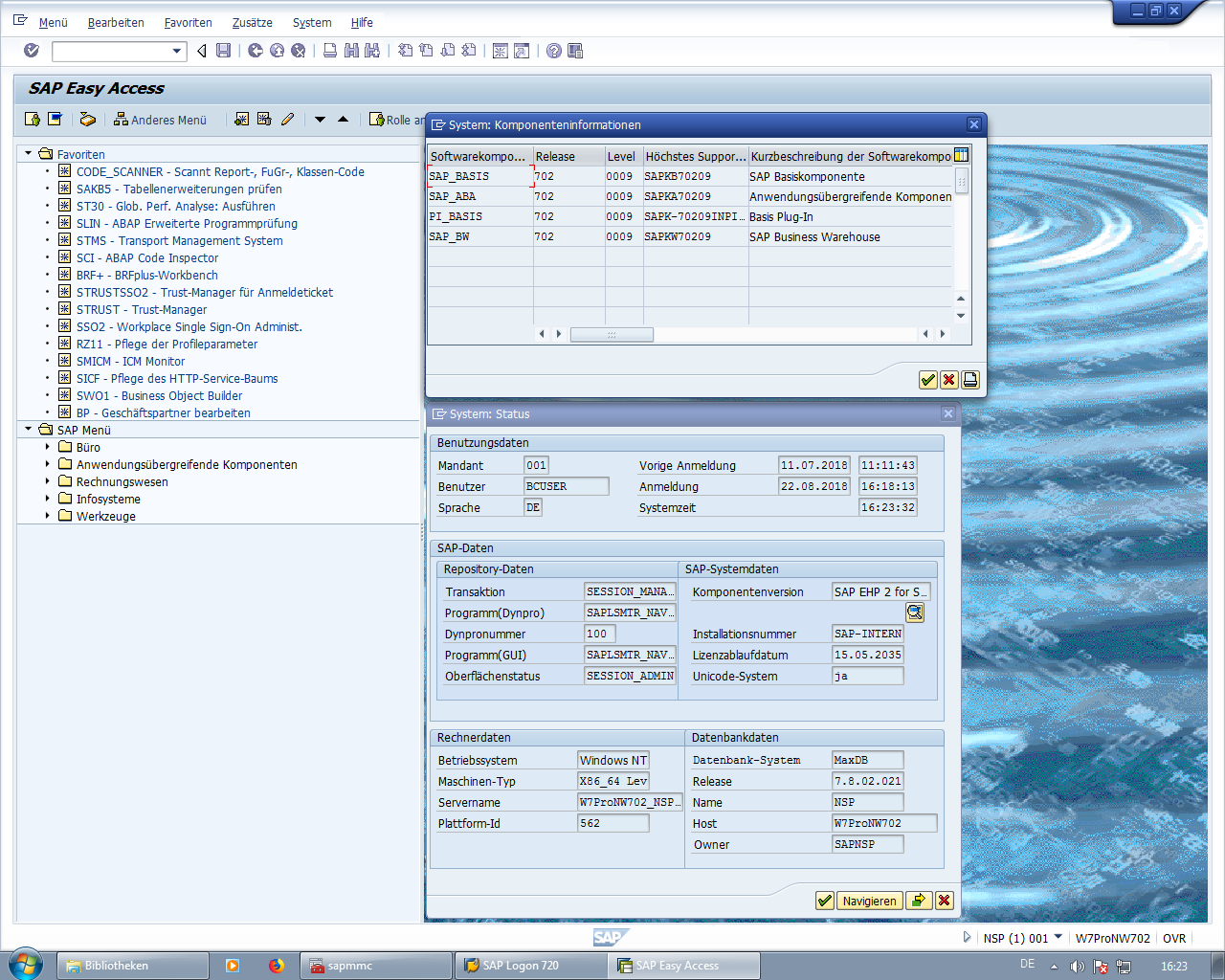Click the pencil edit favorites icon
The image size is (1225, 980).
[287, 120]
